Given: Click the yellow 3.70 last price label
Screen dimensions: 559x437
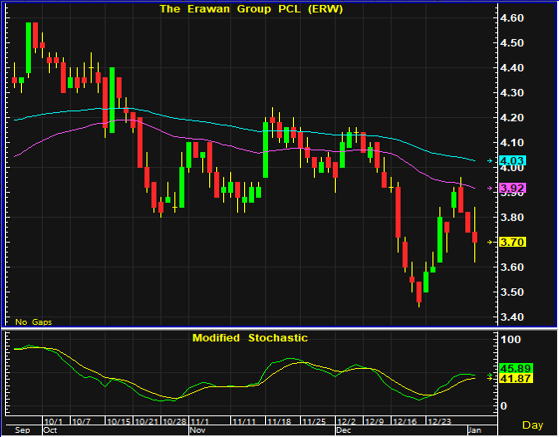Looking at the screenshot, I should tap(512, 242).
